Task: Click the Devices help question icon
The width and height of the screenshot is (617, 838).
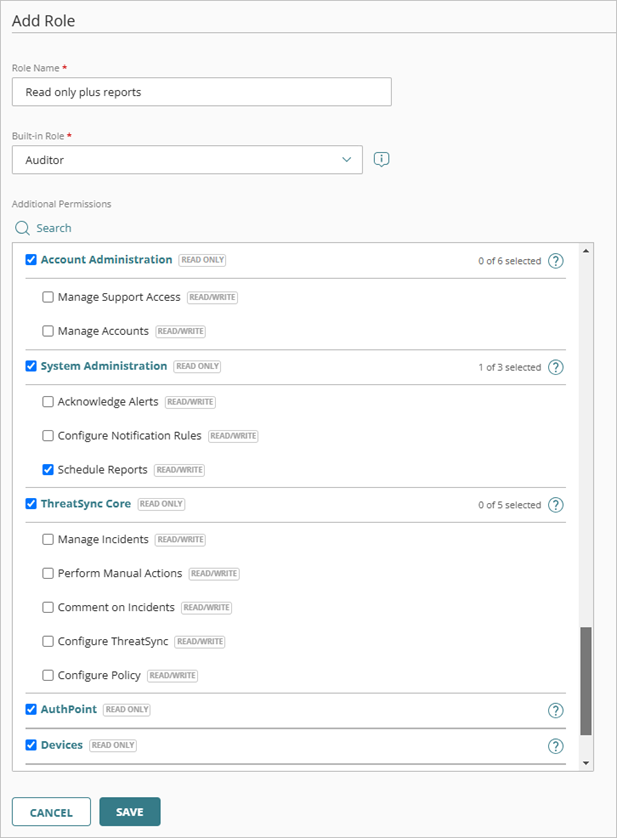Action: (556, 746)
